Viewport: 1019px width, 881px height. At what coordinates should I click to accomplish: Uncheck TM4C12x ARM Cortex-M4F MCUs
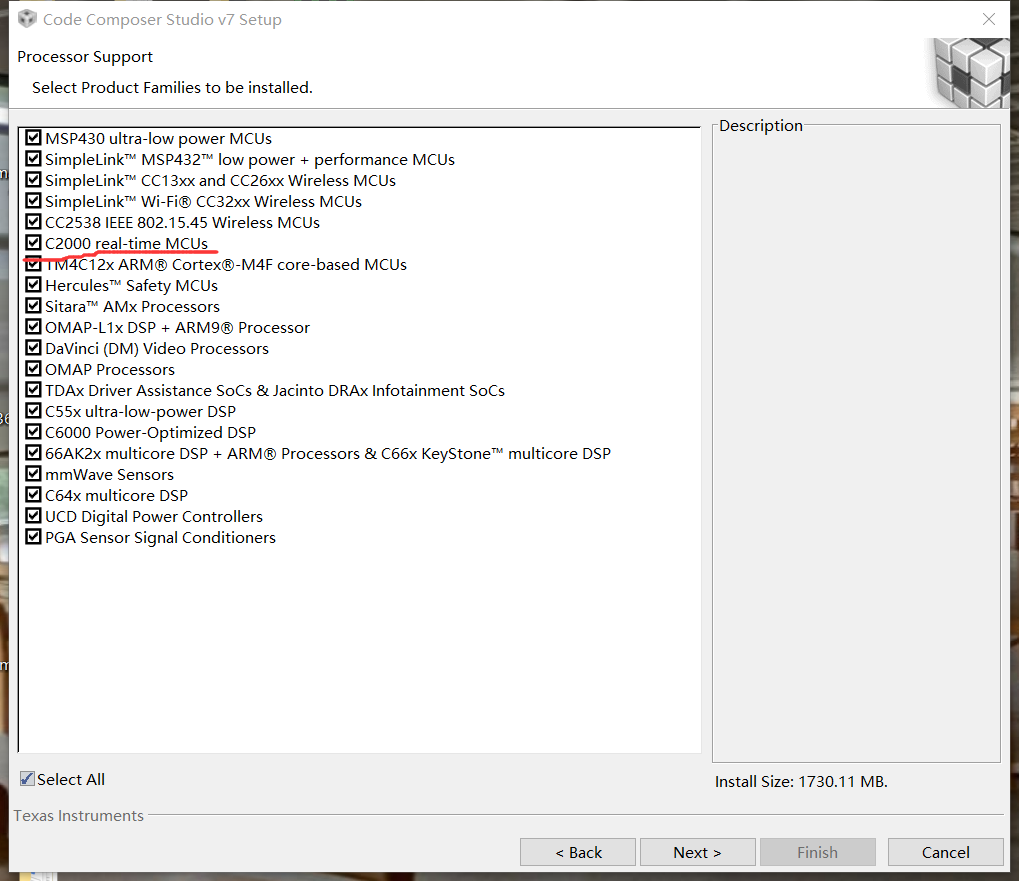coord(33,264)
